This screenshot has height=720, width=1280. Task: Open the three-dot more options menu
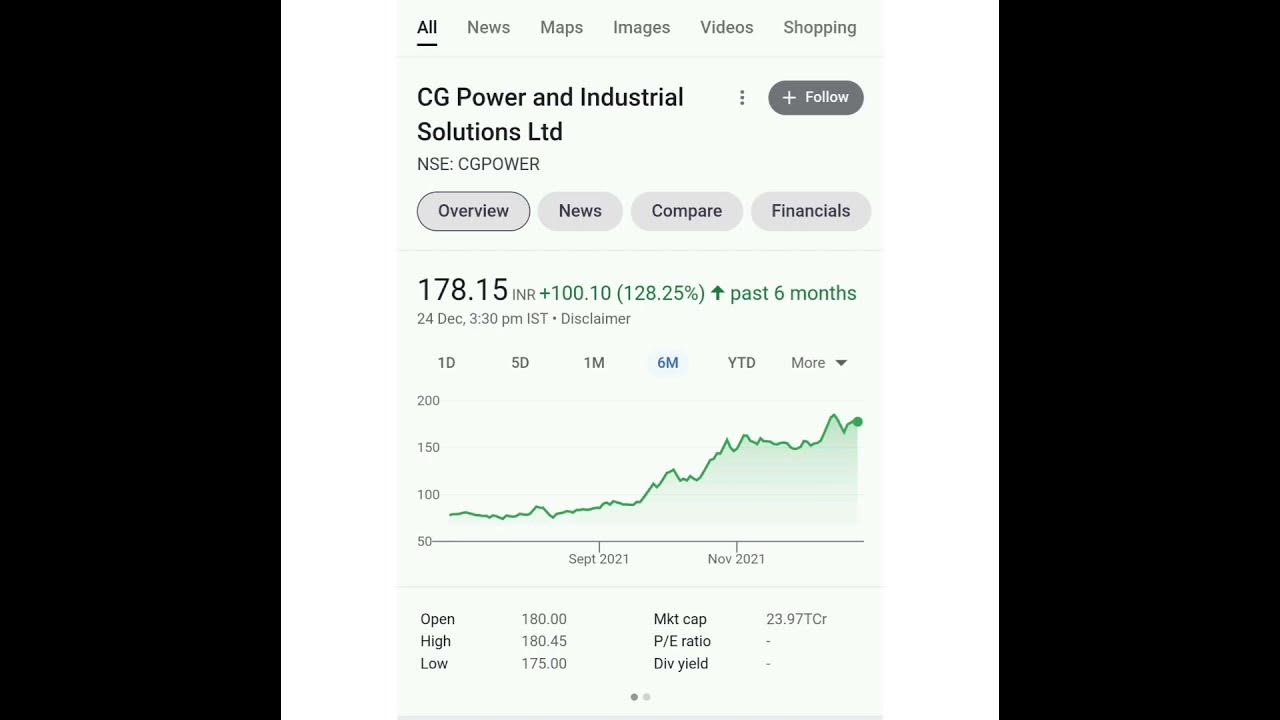coord(742,97)
